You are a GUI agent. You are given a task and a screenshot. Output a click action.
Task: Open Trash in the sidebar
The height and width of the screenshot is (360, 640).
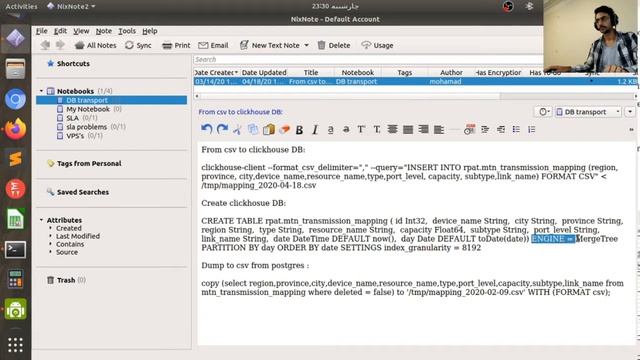[x=66, y=280]
